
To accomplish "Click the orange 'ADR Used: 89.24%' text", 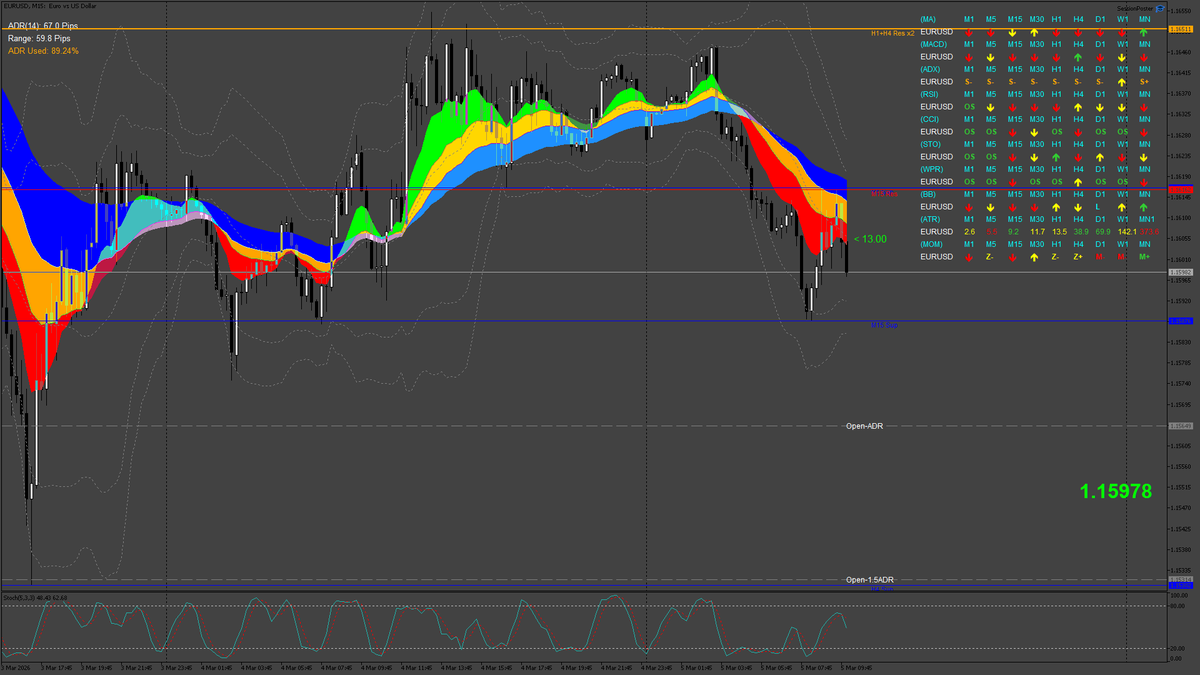I will pos(43,50).
